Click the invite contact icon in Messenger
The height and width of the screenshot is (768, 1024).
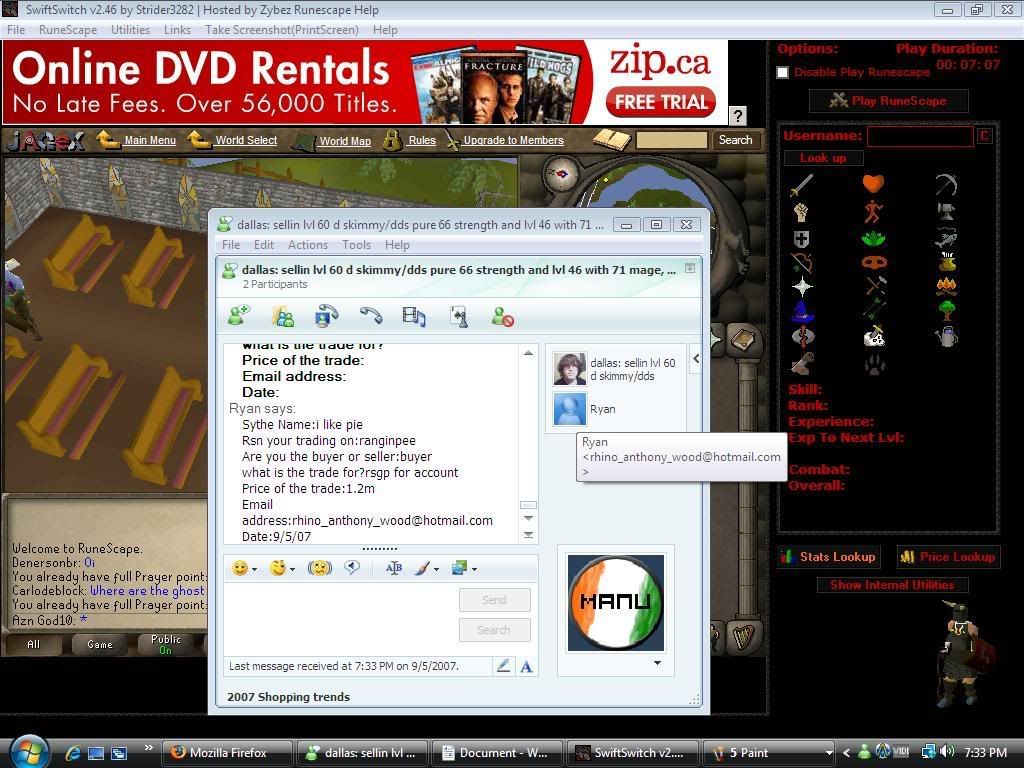click(239, 316)
